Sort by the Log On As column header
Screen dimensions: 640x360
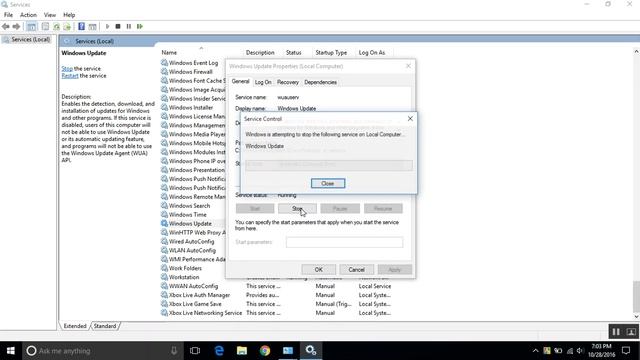point(372,53)
